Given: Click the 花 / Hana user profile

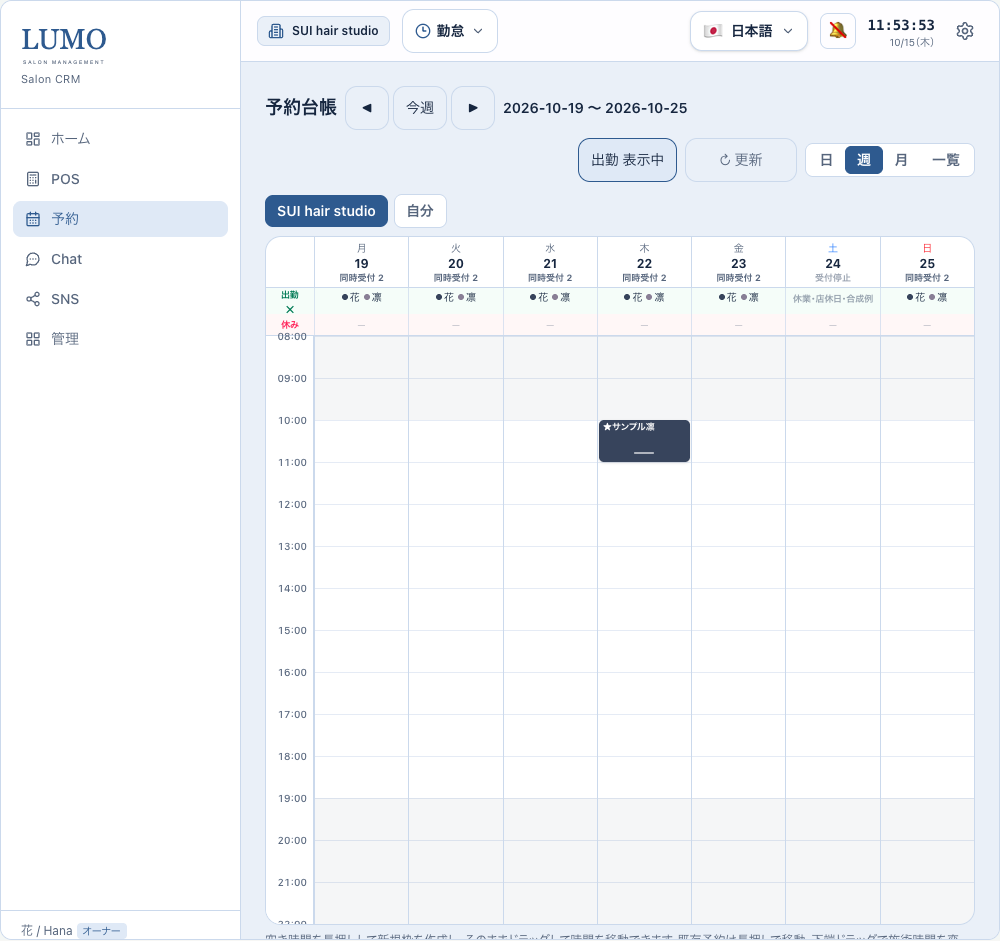Looking at the screenshot, I should click(47, 931).
